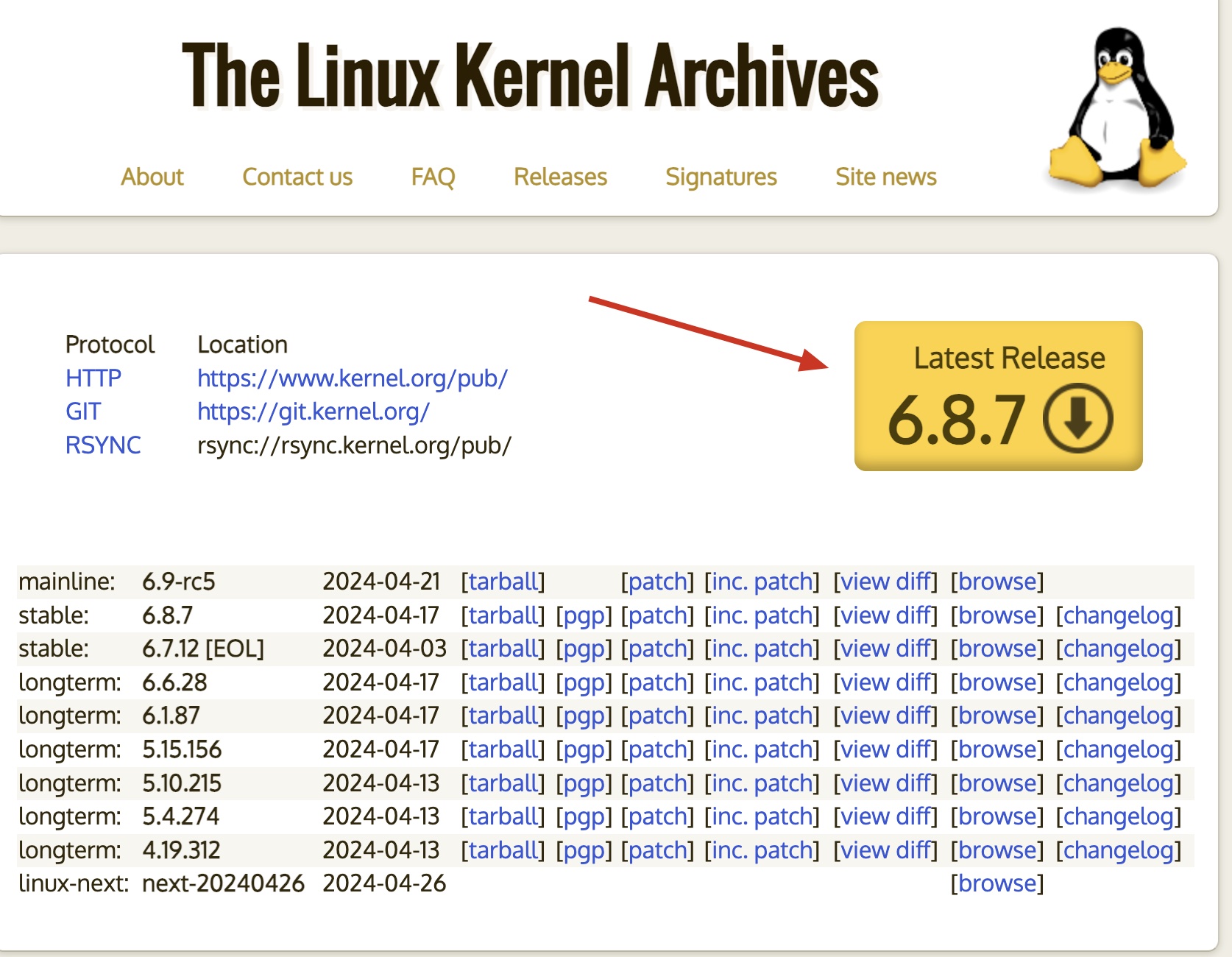The image size is (1232, 957).
Task: Open inc. patch for 6.7.12 [EOL]
Action: click(762, 649)
